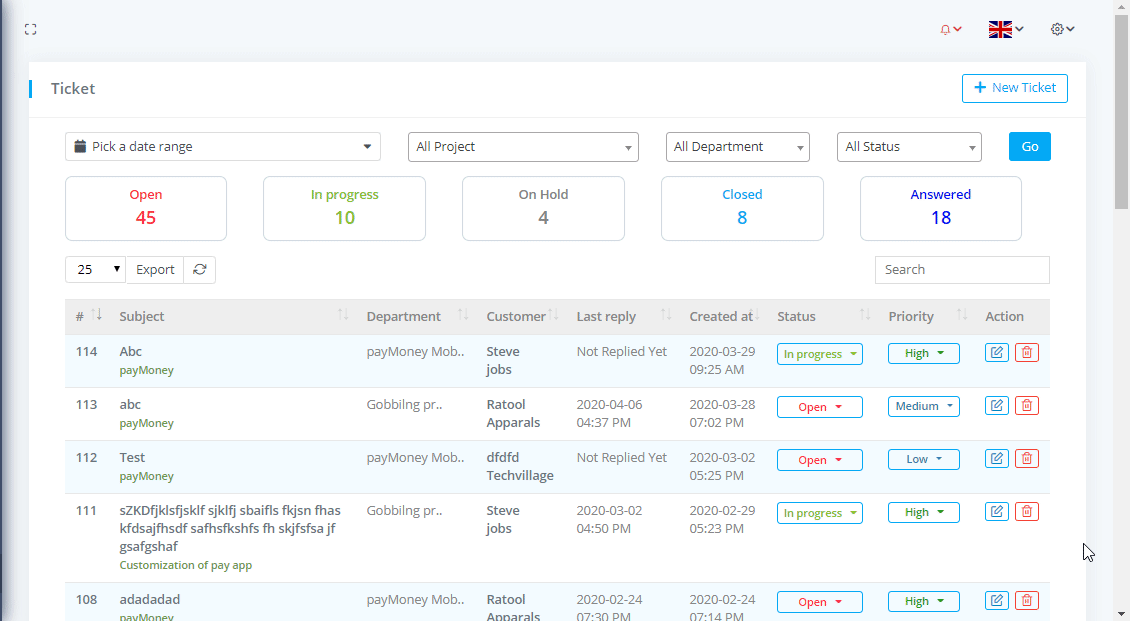
Task: Sort the table by Subject column
Action: [230, 316]
